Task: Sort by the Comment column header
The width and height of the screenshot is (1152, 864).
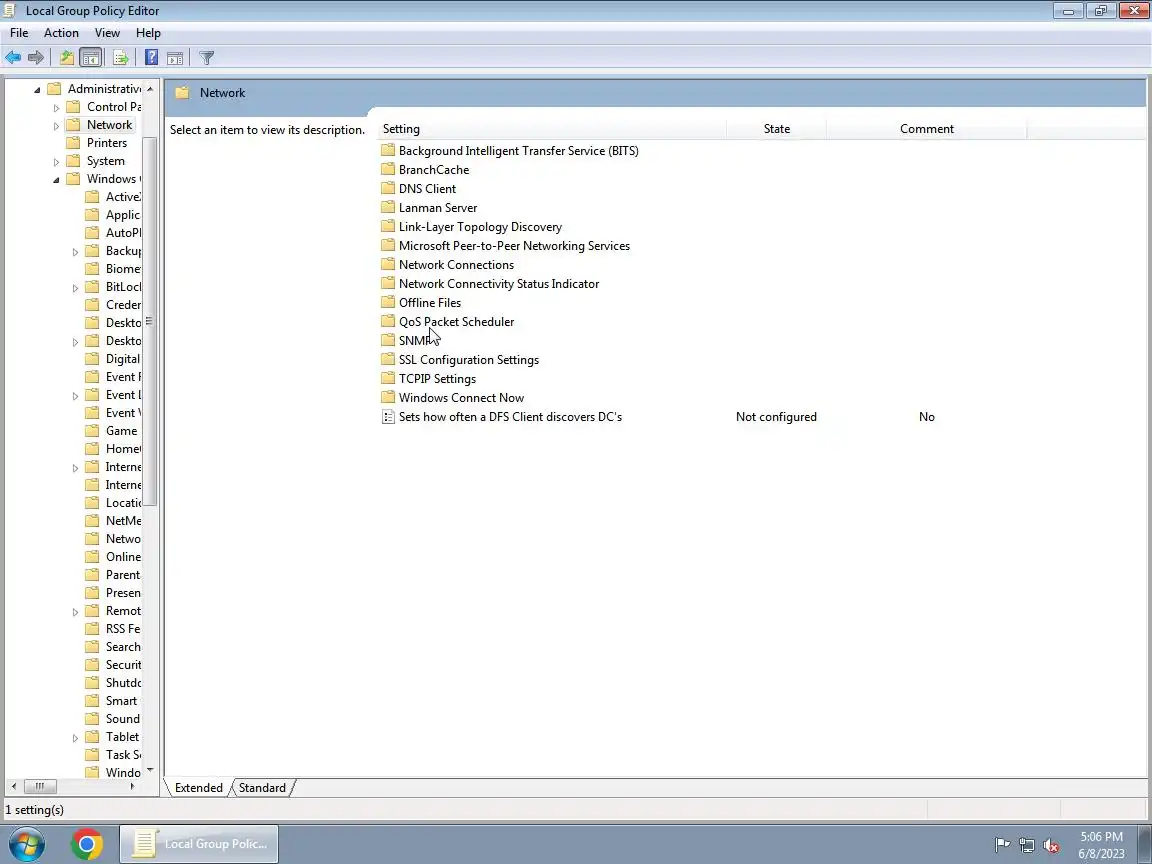Action: tap(926, 129)
